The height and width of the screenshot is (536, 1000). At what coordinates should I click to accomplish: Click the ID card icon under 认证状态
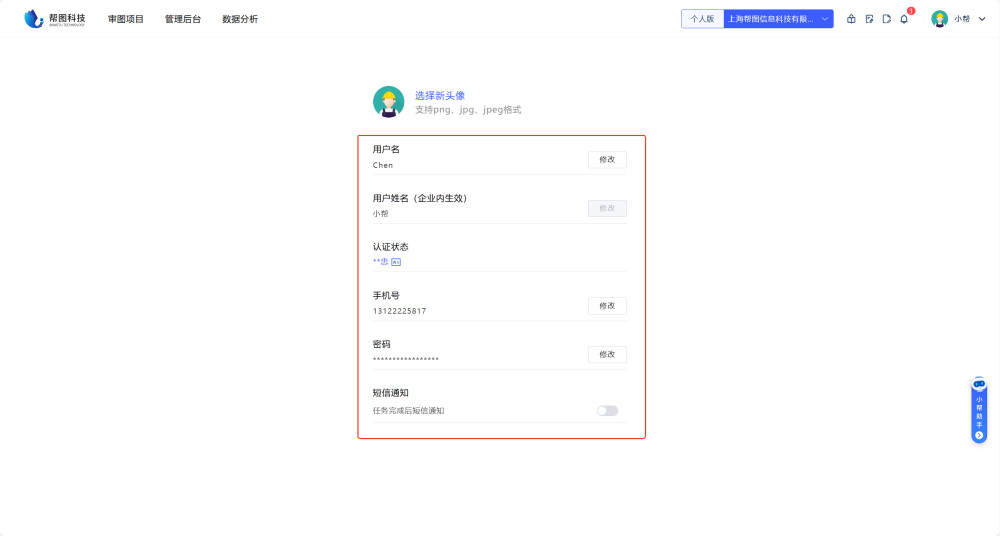tap(396, 262)
